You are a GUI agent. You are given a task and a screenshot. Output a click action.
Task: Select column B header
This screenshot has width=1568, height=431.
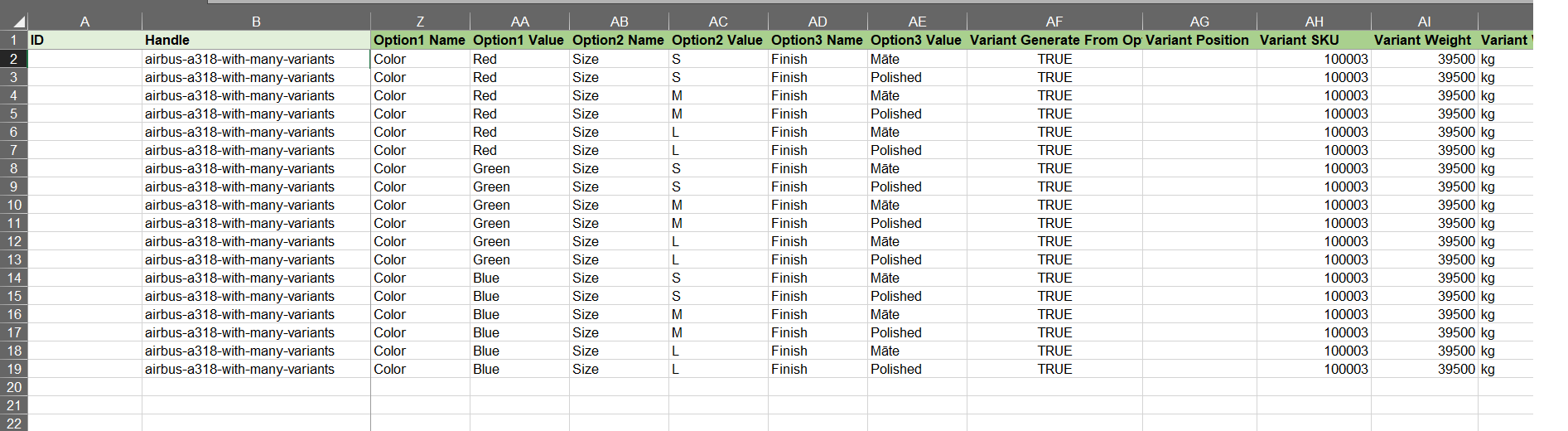(x=256, y=22)
